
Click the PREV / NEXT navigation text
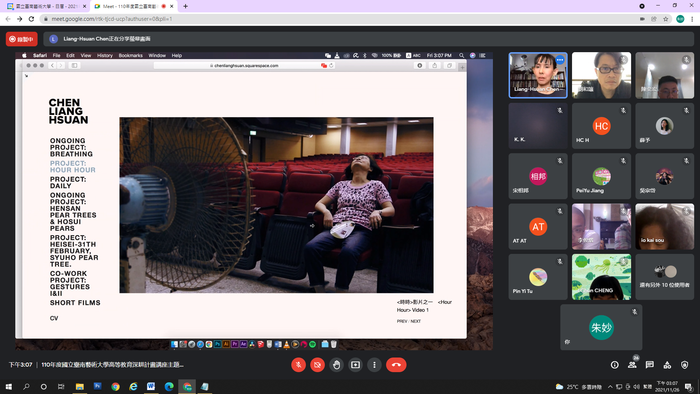(x=408, y=321)
